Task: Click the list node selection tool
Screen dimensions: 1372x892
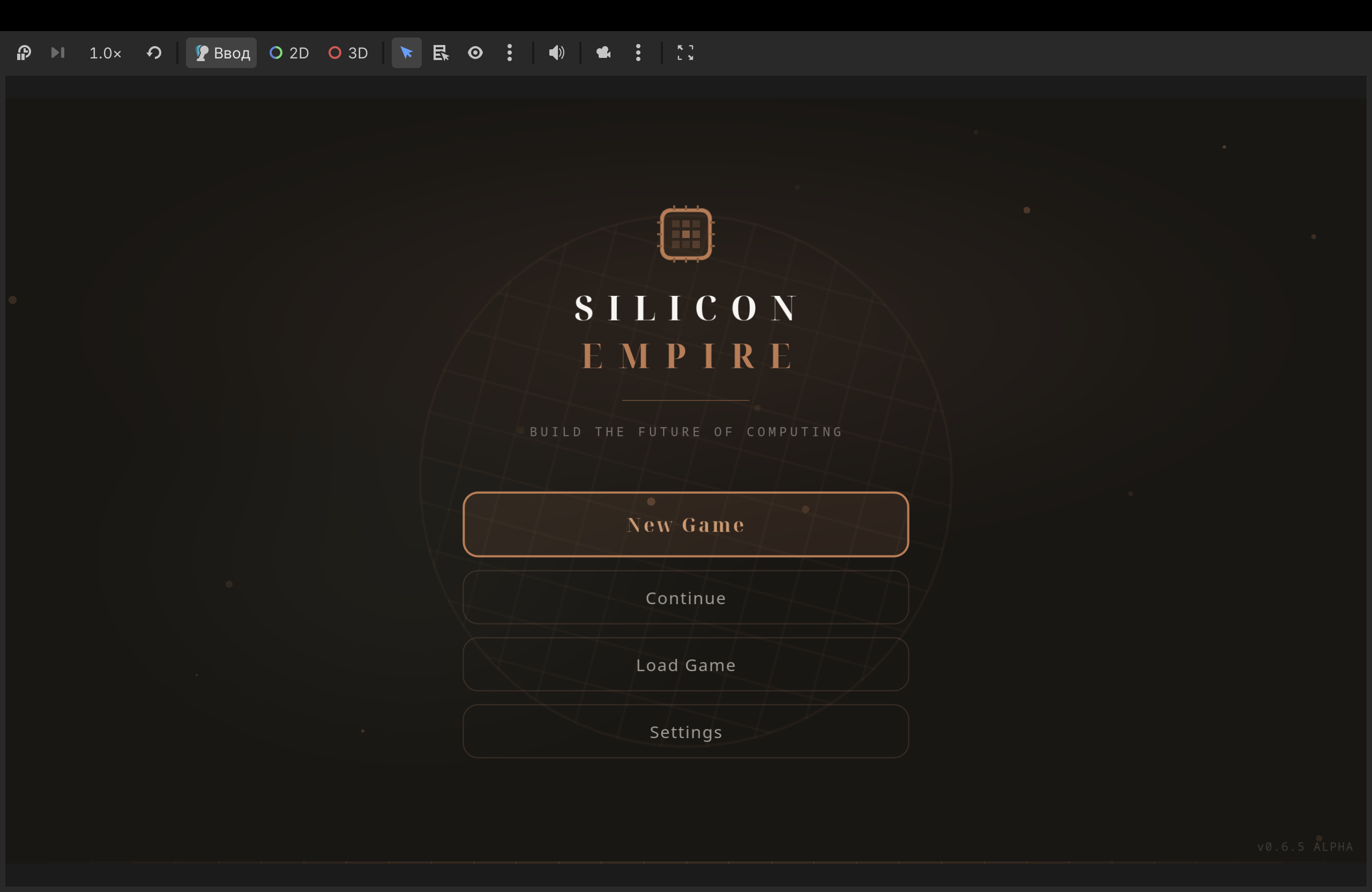Action: pyautogui.click(x=441, y=53)
